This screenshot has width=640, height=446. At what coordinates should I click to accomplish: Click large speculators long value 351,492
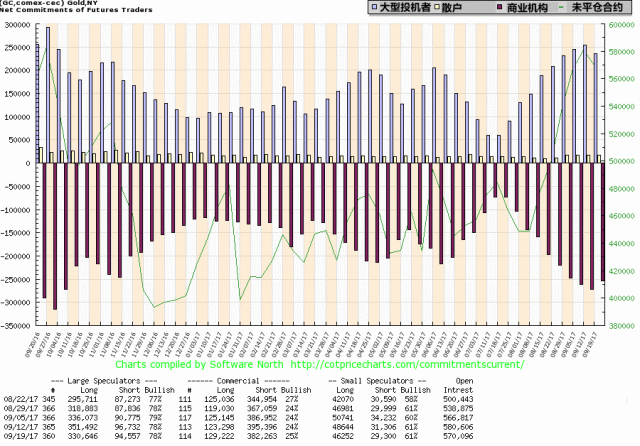click(x=82, y=427)
